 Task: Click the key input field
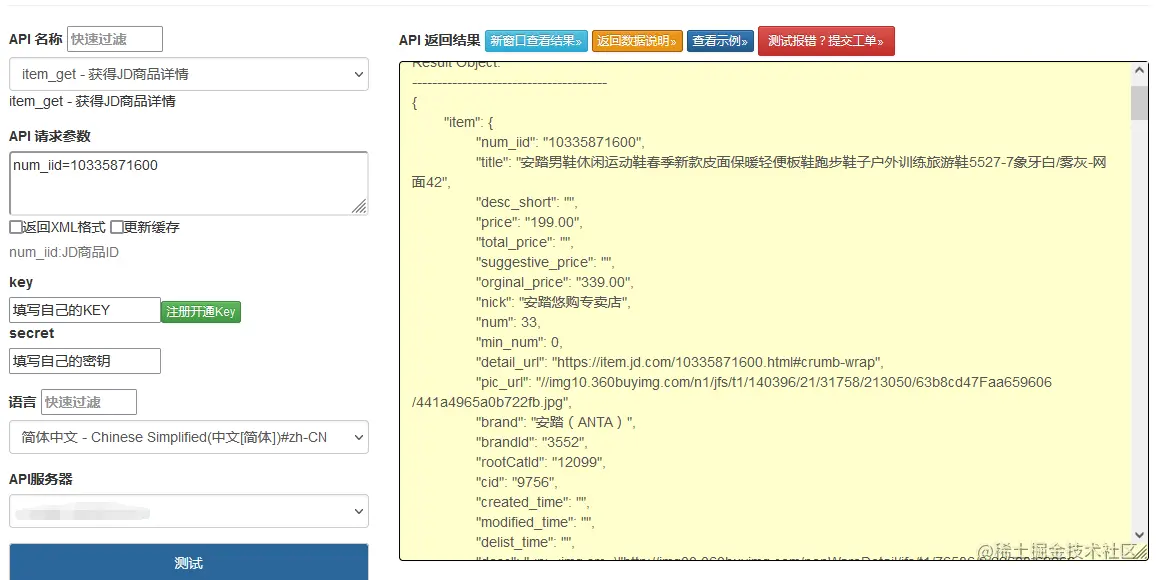(85, 310)
